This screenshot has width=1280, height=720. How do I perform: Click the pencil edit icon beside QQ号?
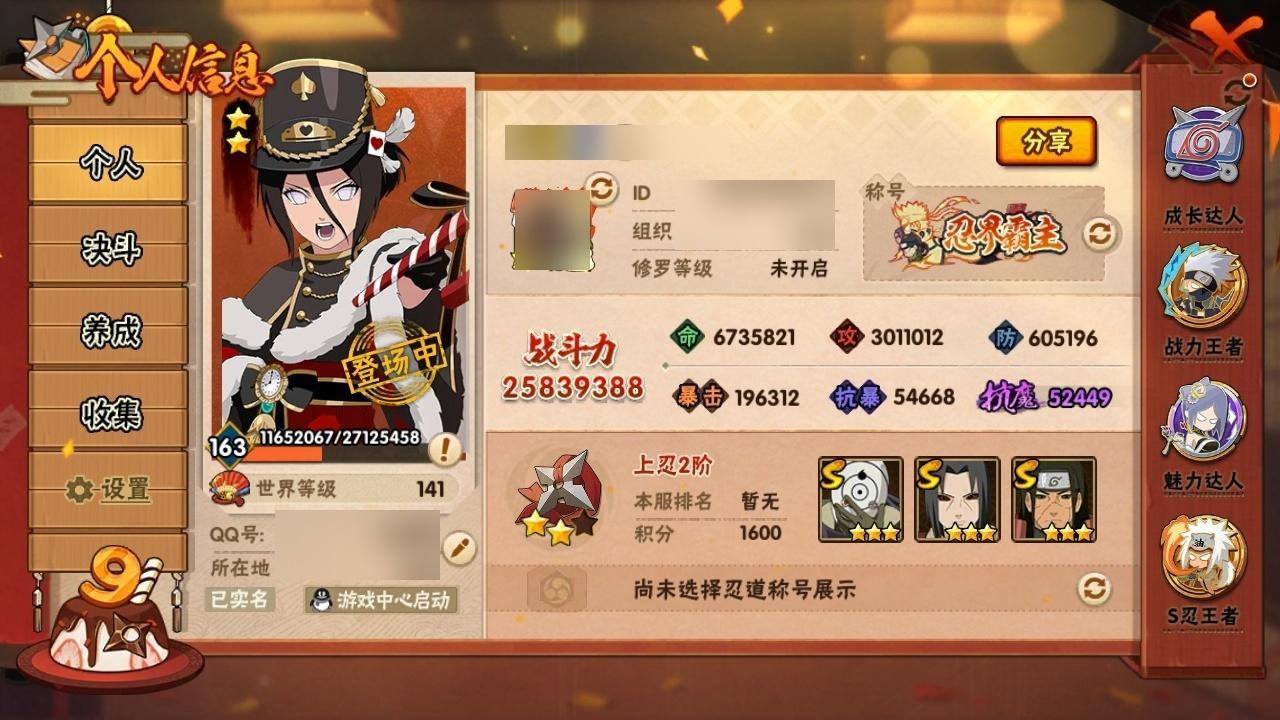point(458,548)
